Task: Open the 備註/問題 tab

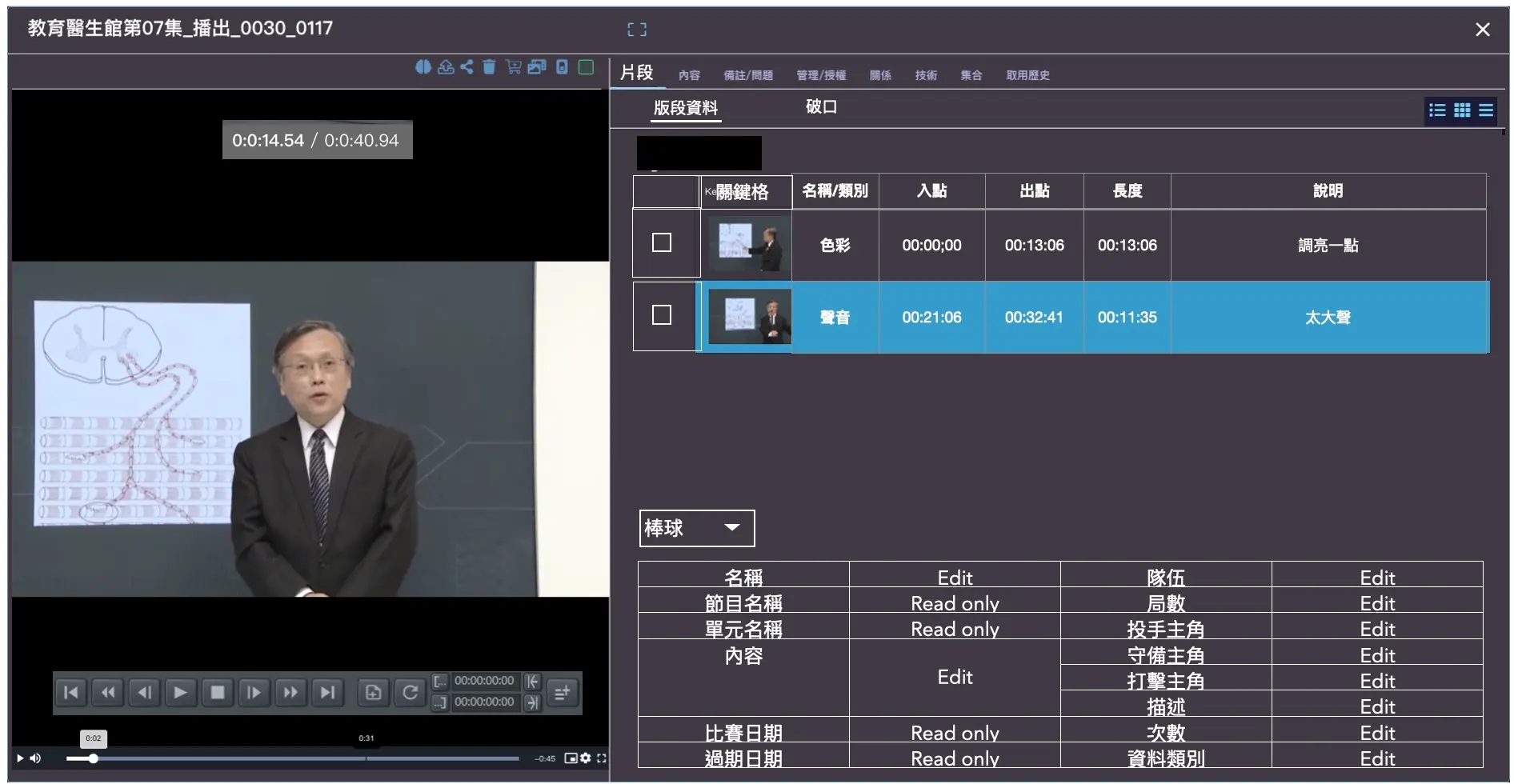Action: pos(747,75)
